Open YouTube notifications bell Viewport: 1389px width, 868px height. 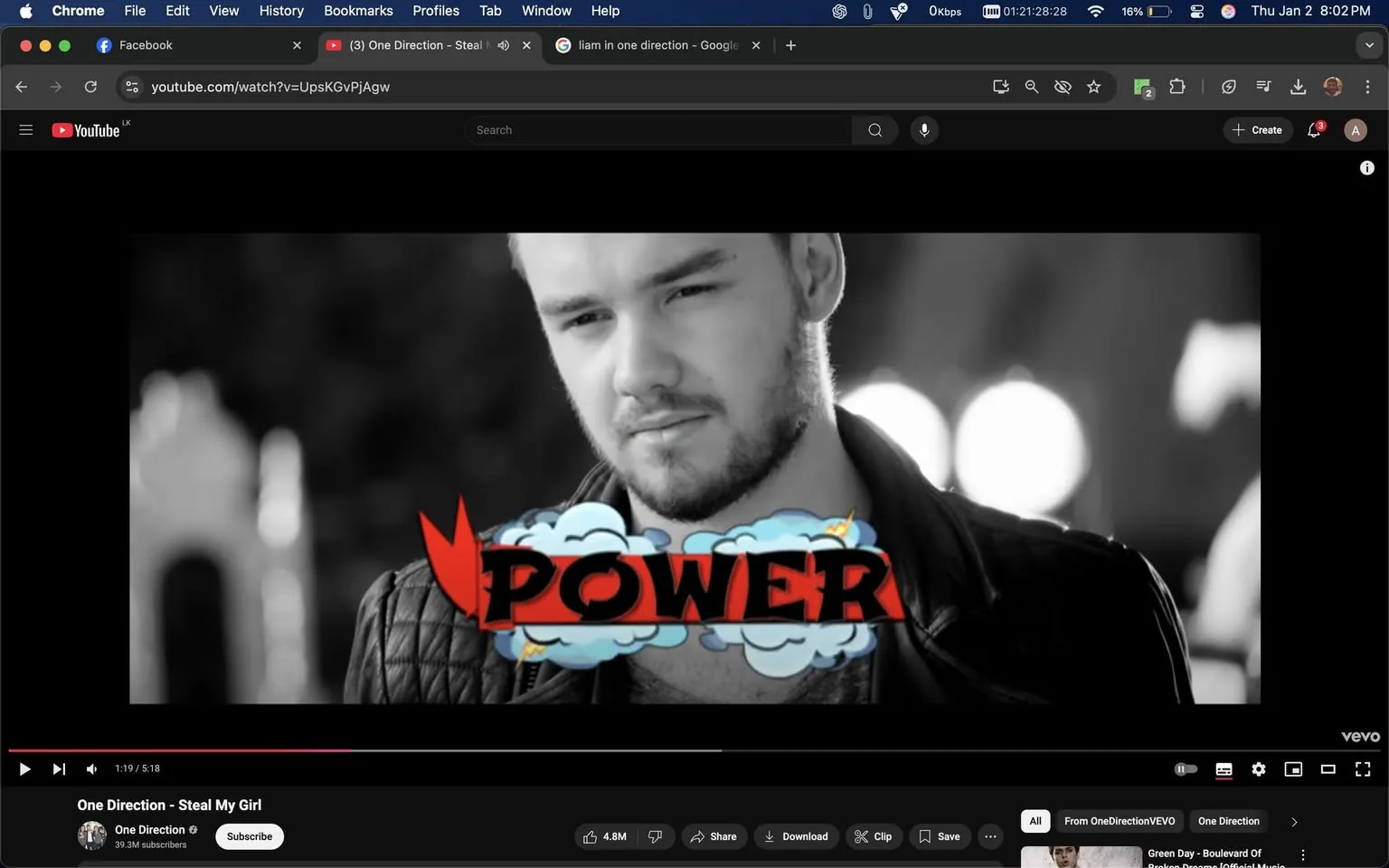tap(1314, 130)
